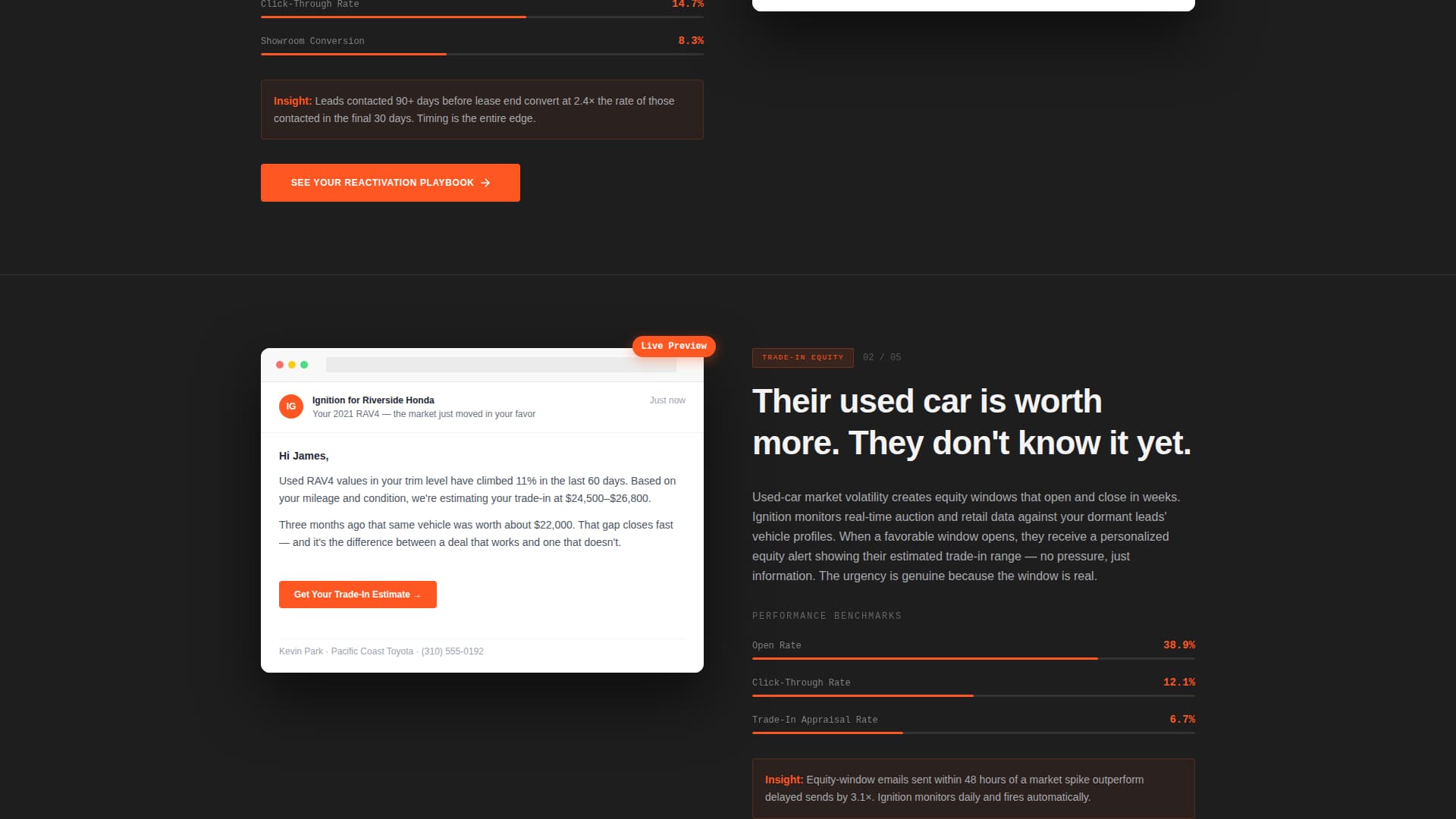Click the red window dot in email preview
Screen dimensions: 1456x819
coord(280,365)
